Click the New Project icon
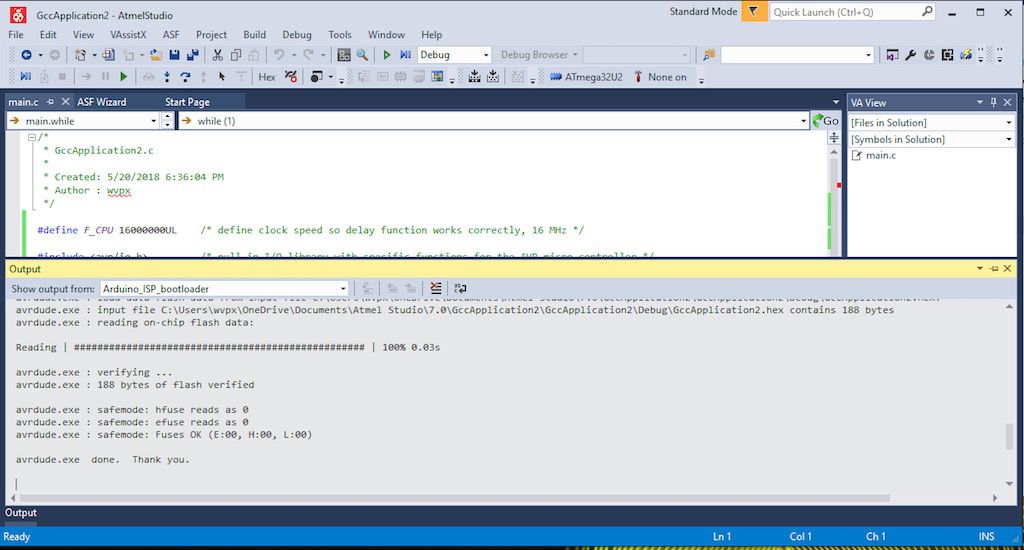This screenshot has width=1024, height=550. click(80, 56)
